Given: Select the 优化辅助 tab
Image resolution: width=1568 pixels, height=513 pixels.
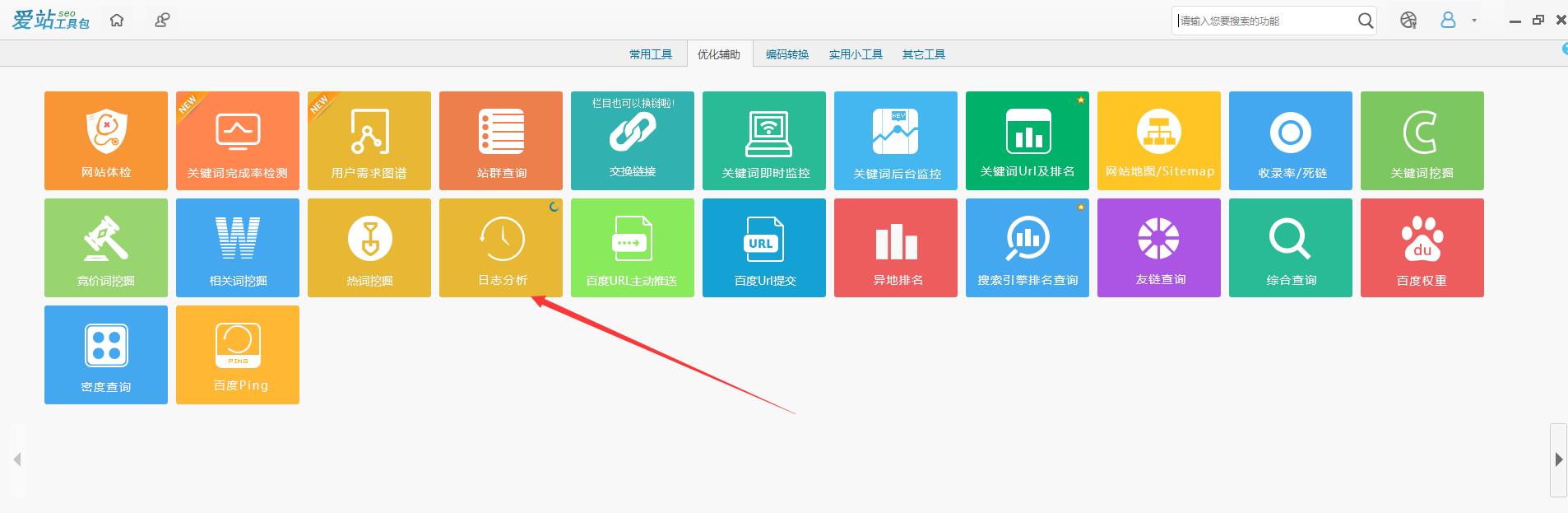Looking at the screenshot, I should tap(719, 54).
